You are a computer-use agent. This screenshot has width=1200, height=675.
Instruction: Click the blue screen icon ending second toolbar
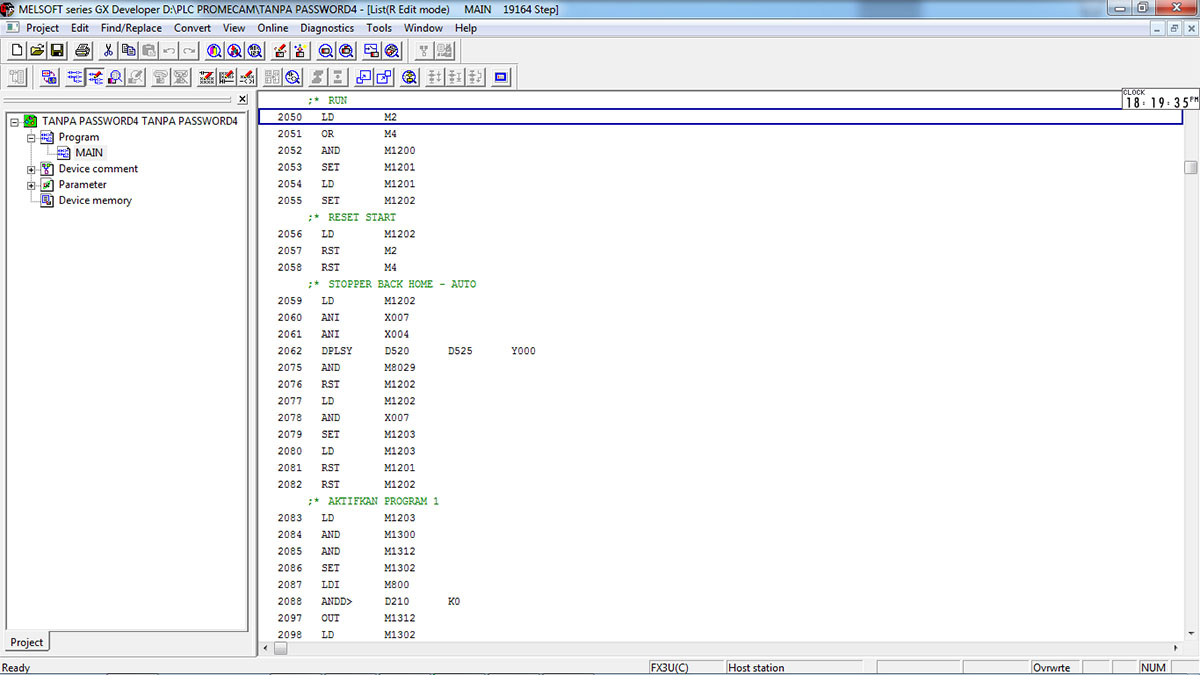502,77
